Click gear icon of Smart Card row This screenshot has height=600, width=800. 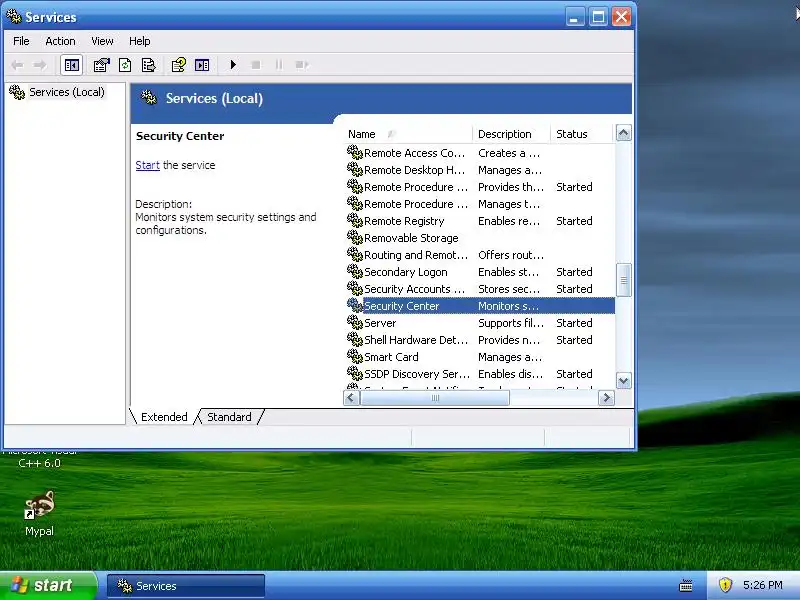(355, 357)
